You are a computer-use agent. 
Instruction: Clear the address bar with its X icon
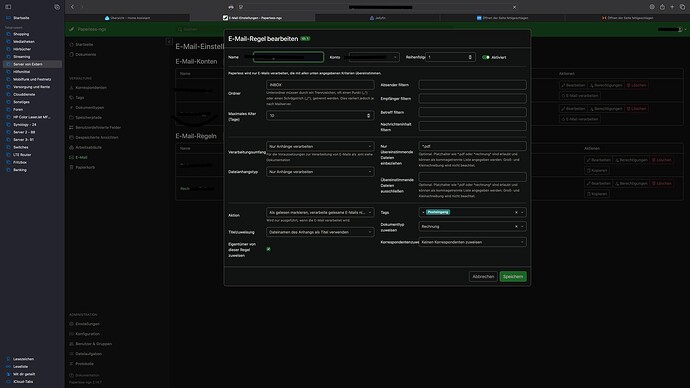tap(514, 7)
